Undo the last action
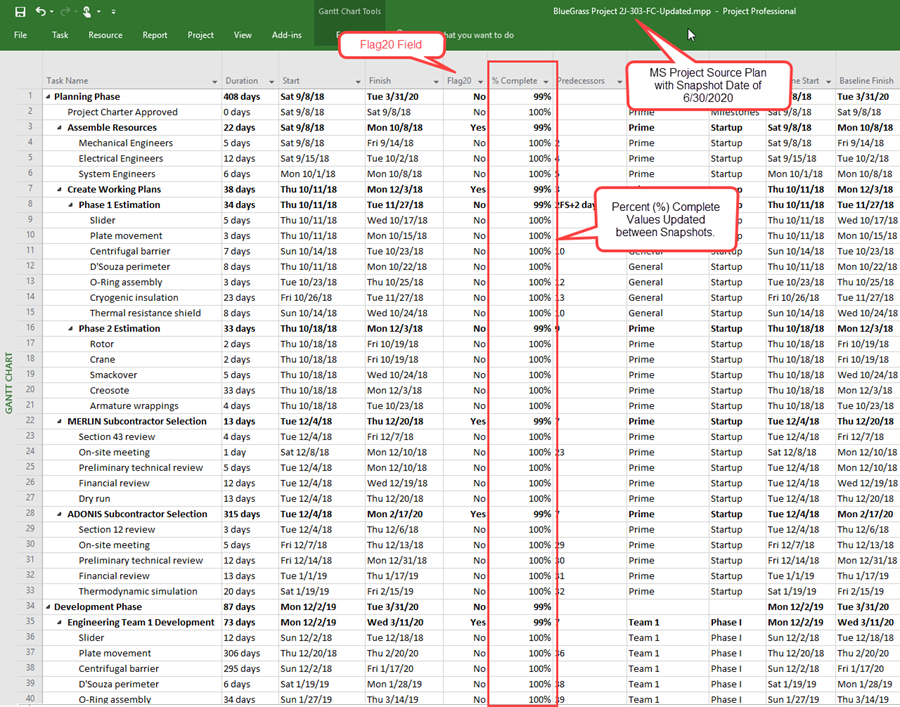Screen dimensions: 900x707 coord(39,11)
